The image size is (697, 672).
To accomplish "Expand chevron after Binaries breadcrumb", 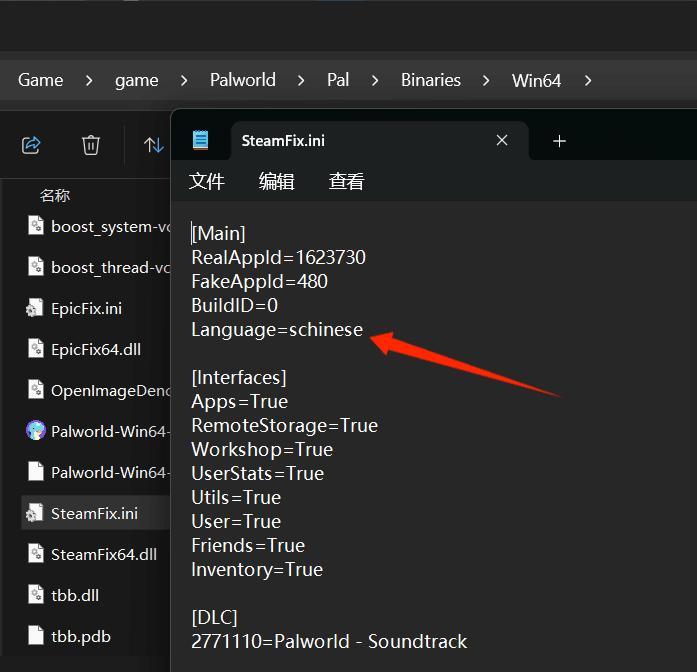I will pyautogui.click(x=486, y=80).
